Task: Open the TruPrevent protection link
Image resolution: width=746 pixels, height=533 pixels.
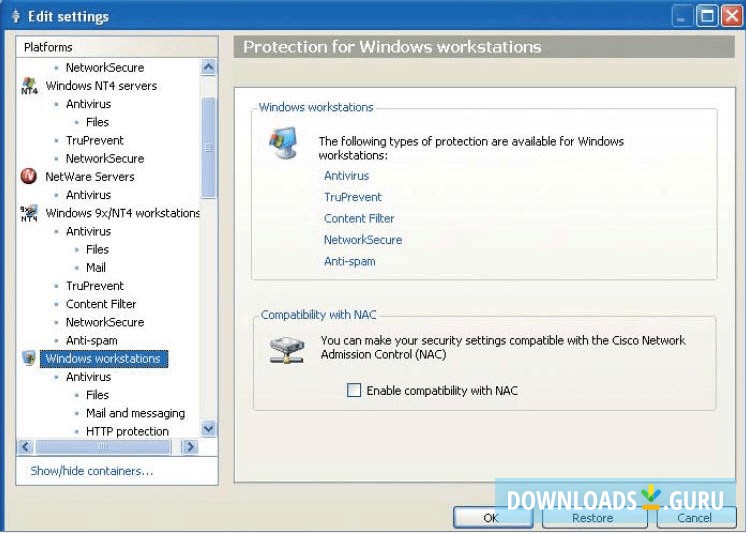Action: tap(353, 197)
